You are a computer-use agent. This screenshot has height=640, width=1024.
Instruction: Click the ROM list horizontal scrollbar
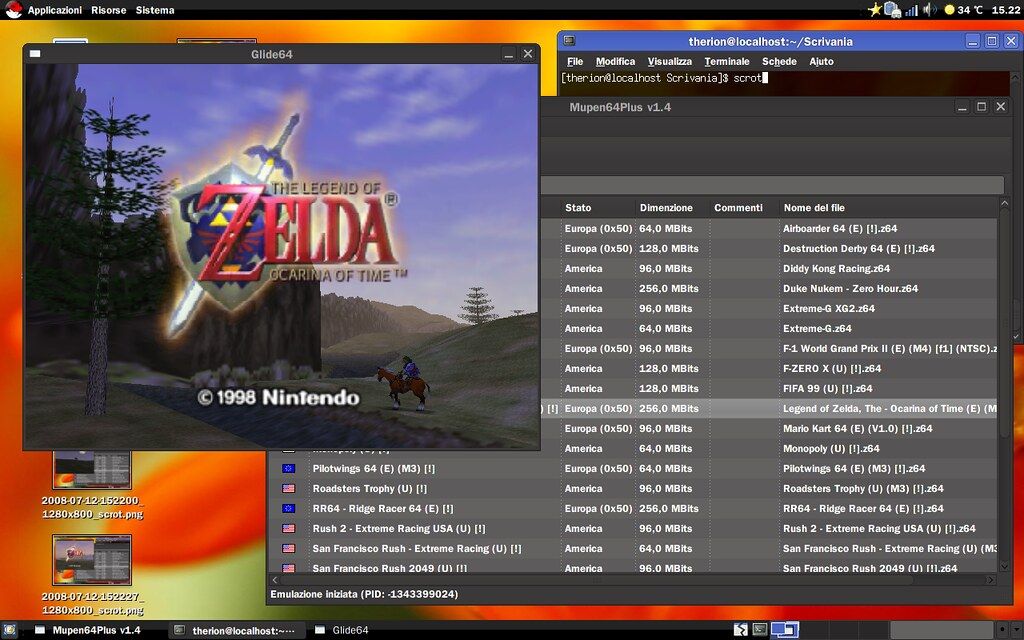[x=632, y=579]
